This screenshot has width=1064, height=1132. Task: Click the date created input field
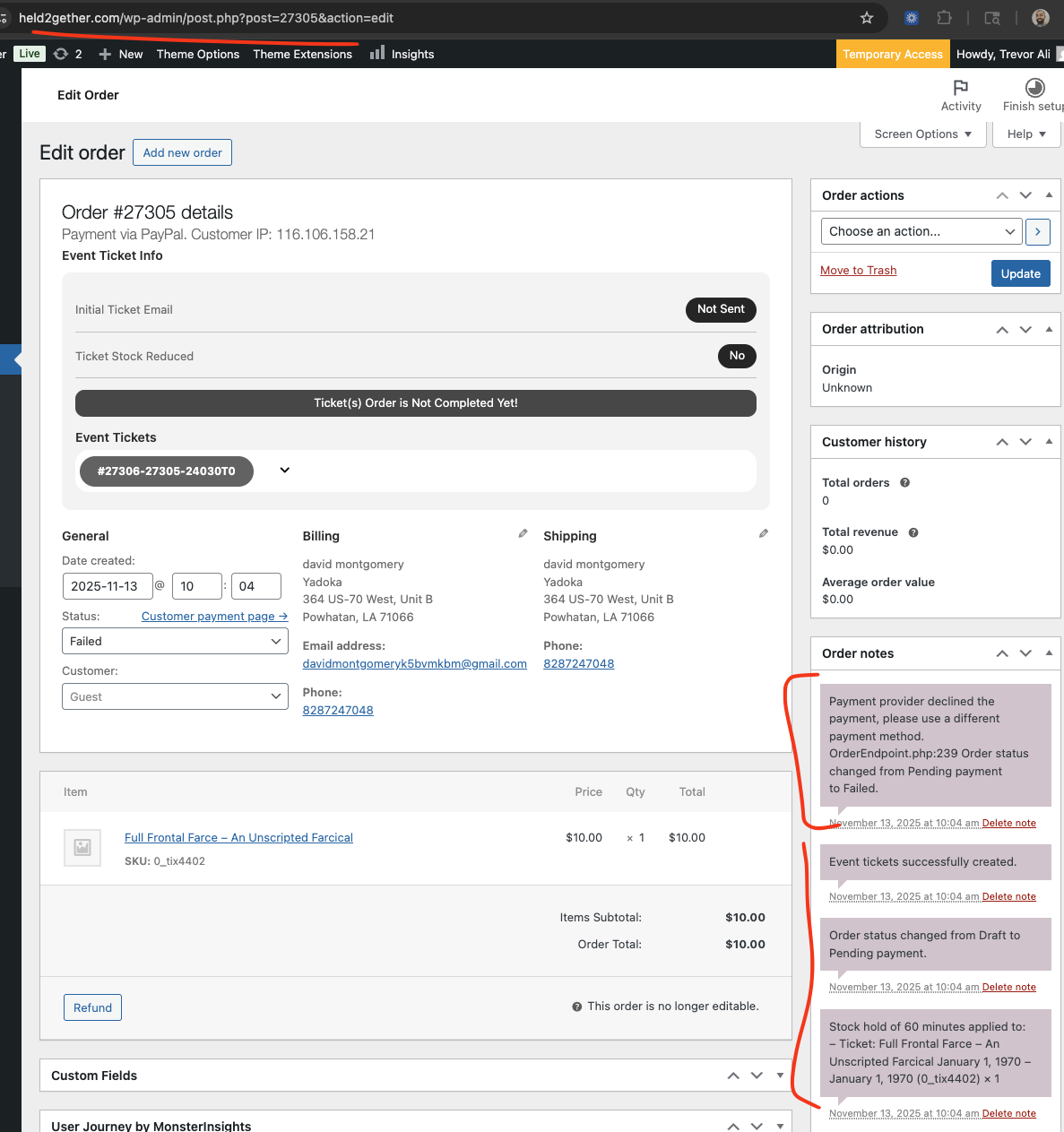107,586
